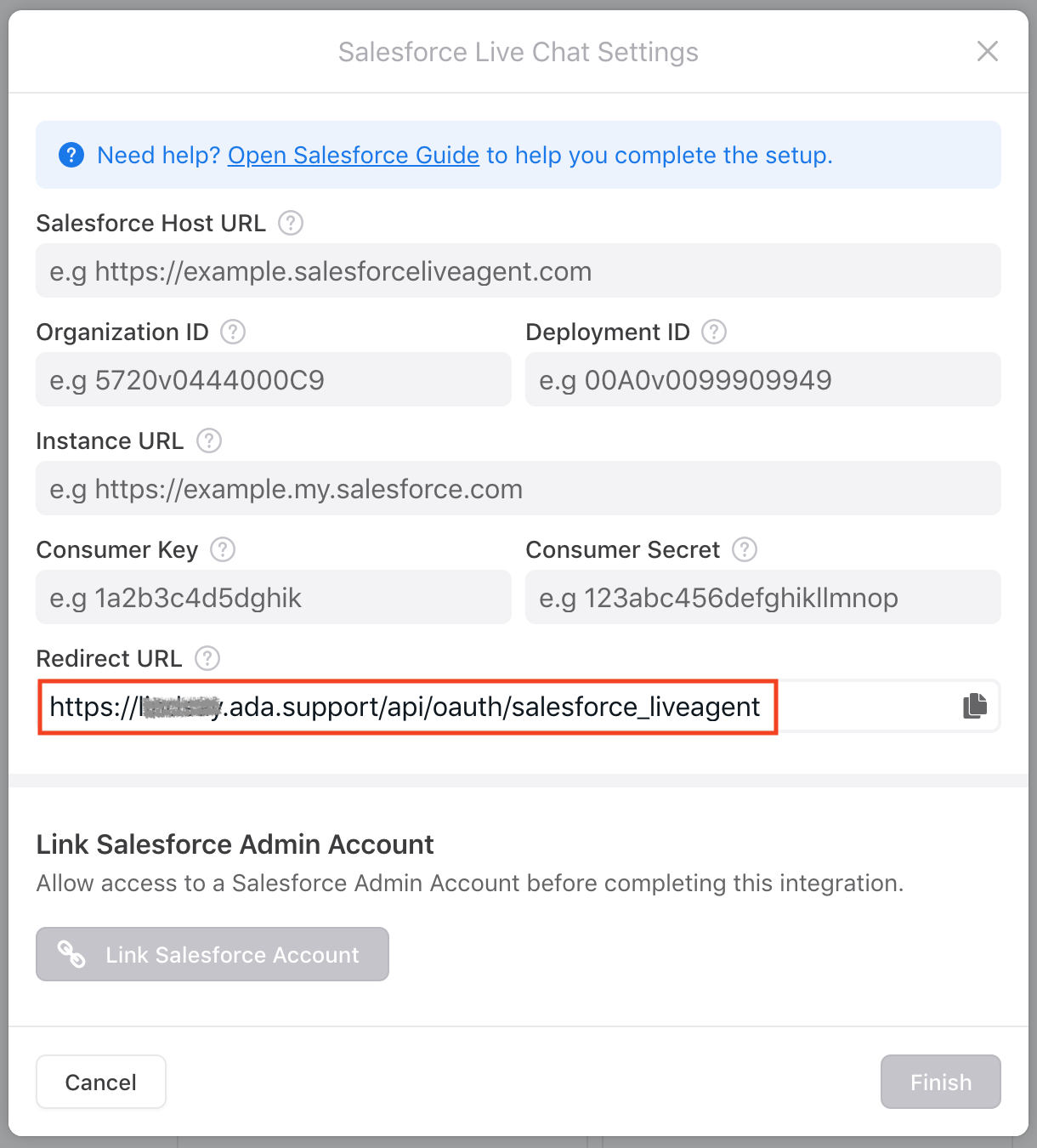The height and width of the screenshot is (1148, 1037).
Task: Click the Consumer Secret question mark icon
Action: pos(744,549)
